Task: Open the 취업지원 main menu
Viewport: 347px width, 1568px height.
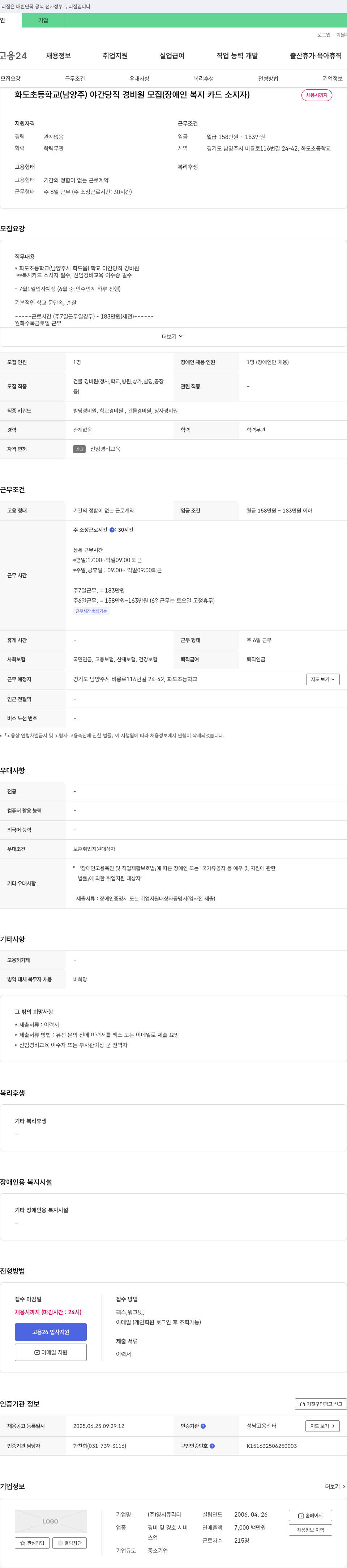Action: tap(115, 55)
